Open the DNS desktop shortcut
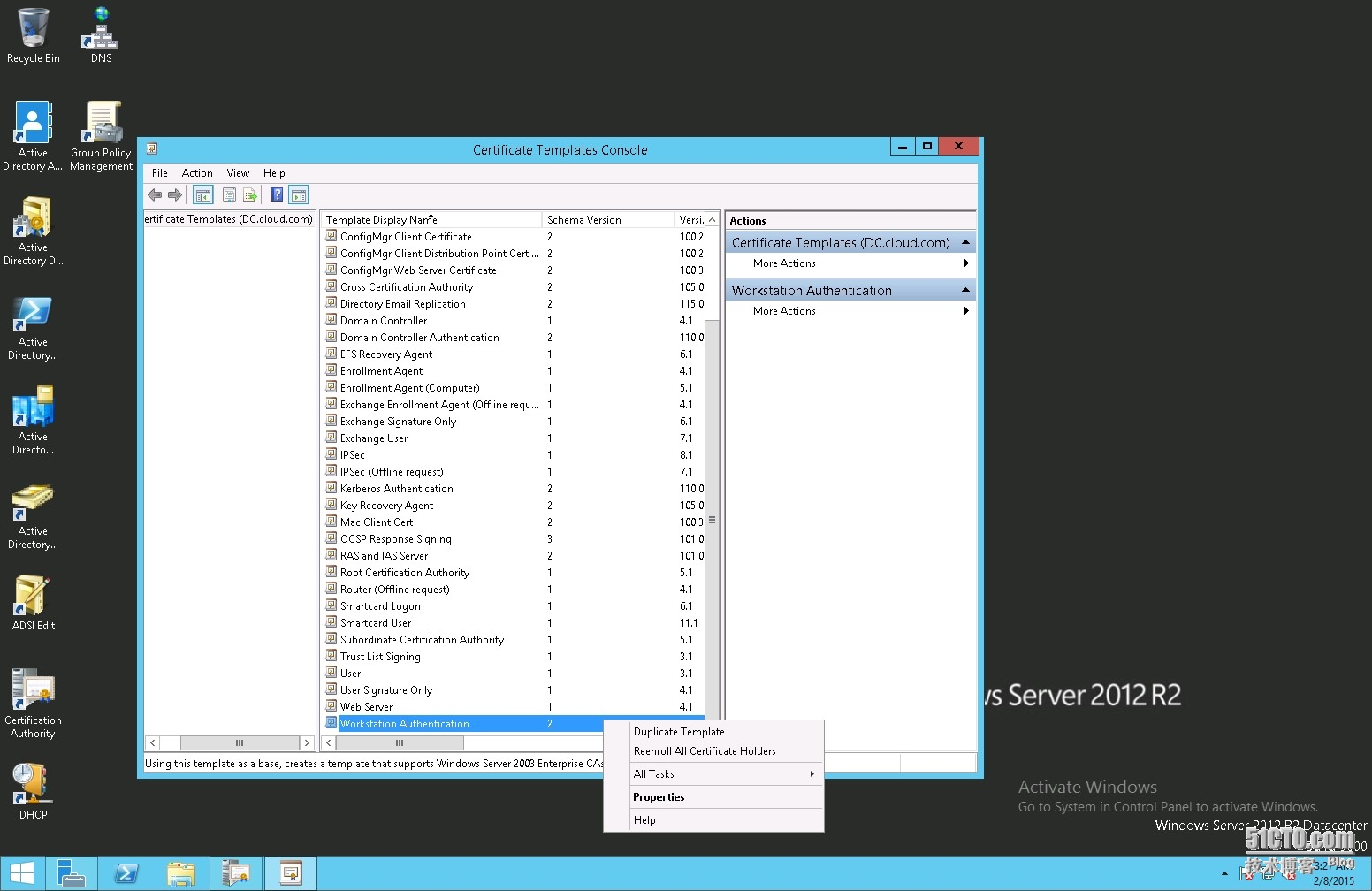 pyautogui.click(x=102, y=35)
